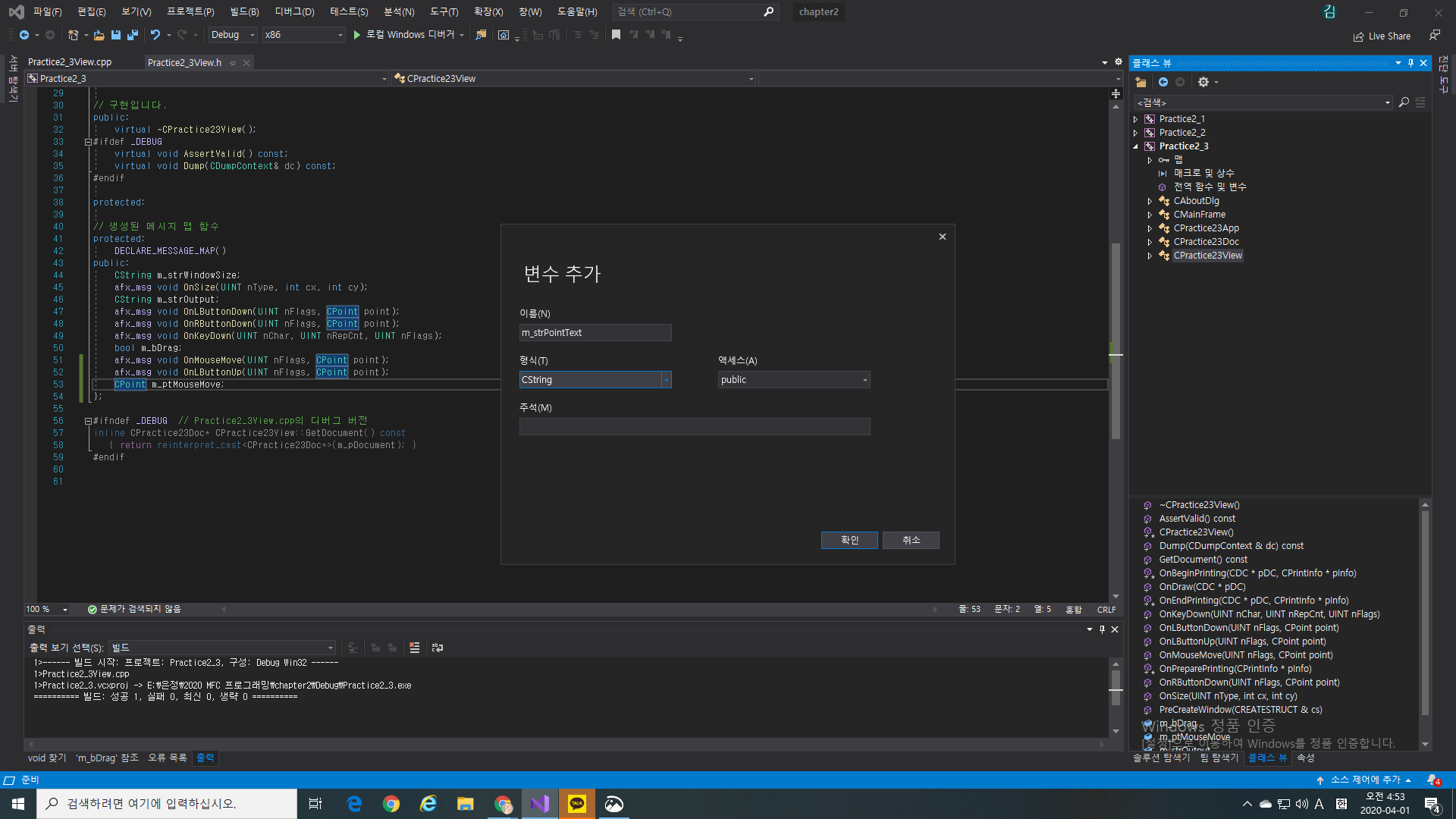Open the Open File toolbar icon
Viewport: 1456px width, 819px height.
[x=99, y=35]
